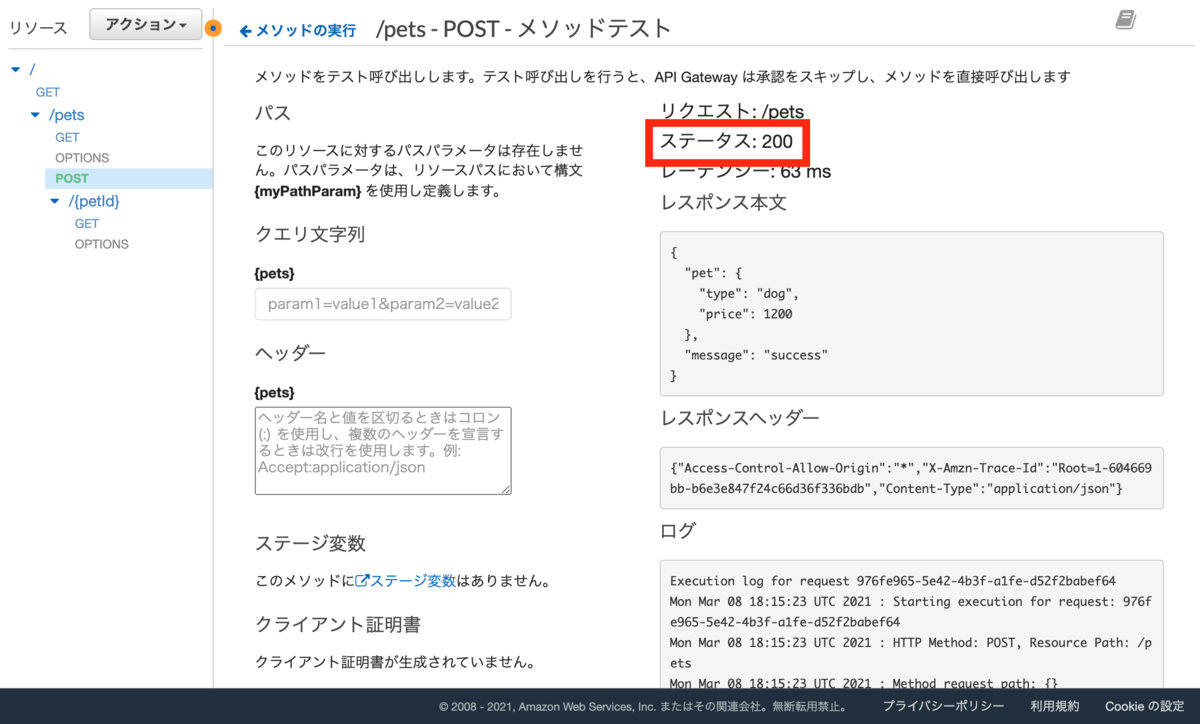Click the orange panel collapse dot
1200x724 pixels.
213,28
